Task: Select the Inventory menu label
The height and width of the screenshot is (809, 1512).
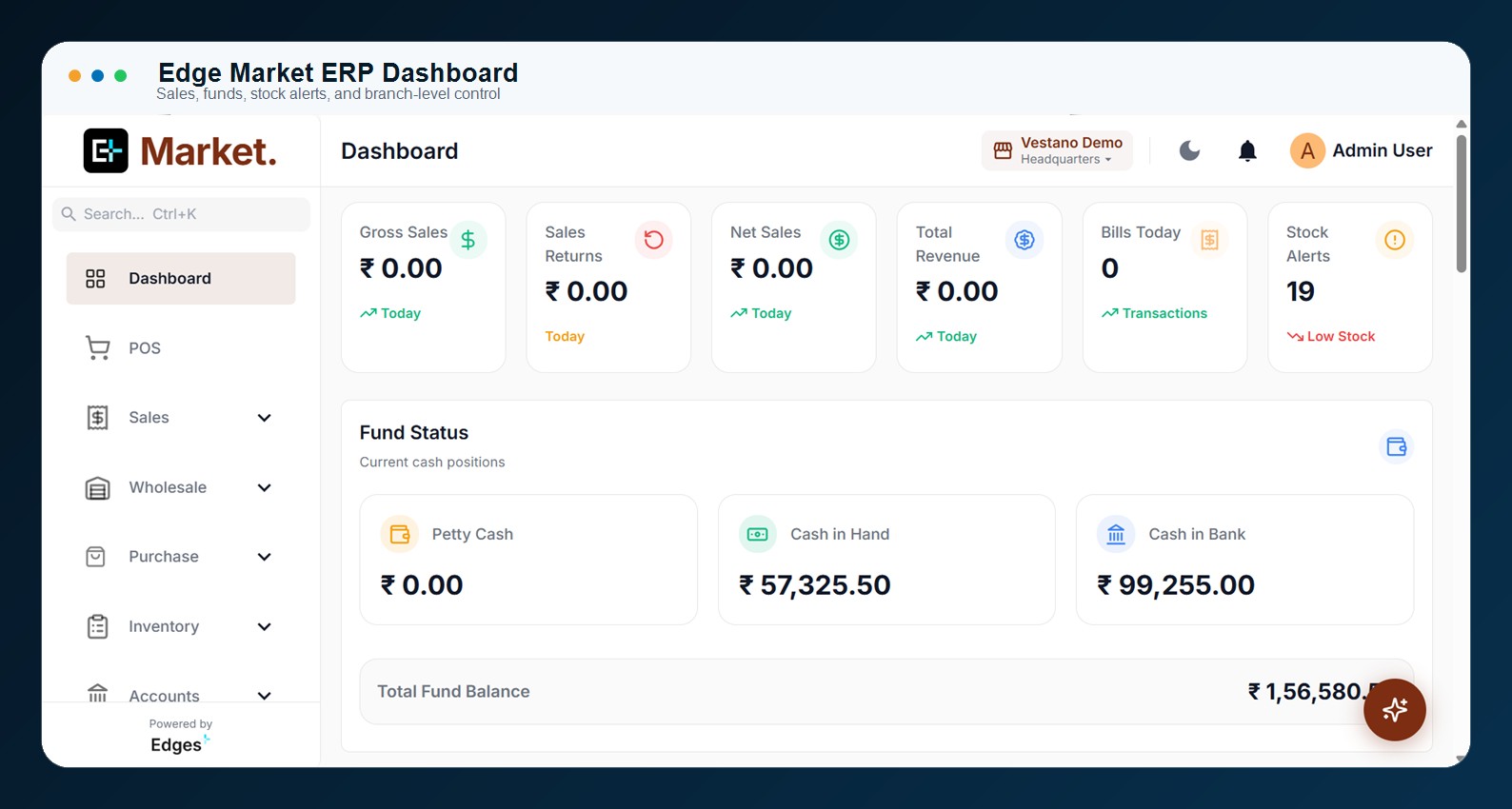Action: pyautogui.click(x=164, y=626)
